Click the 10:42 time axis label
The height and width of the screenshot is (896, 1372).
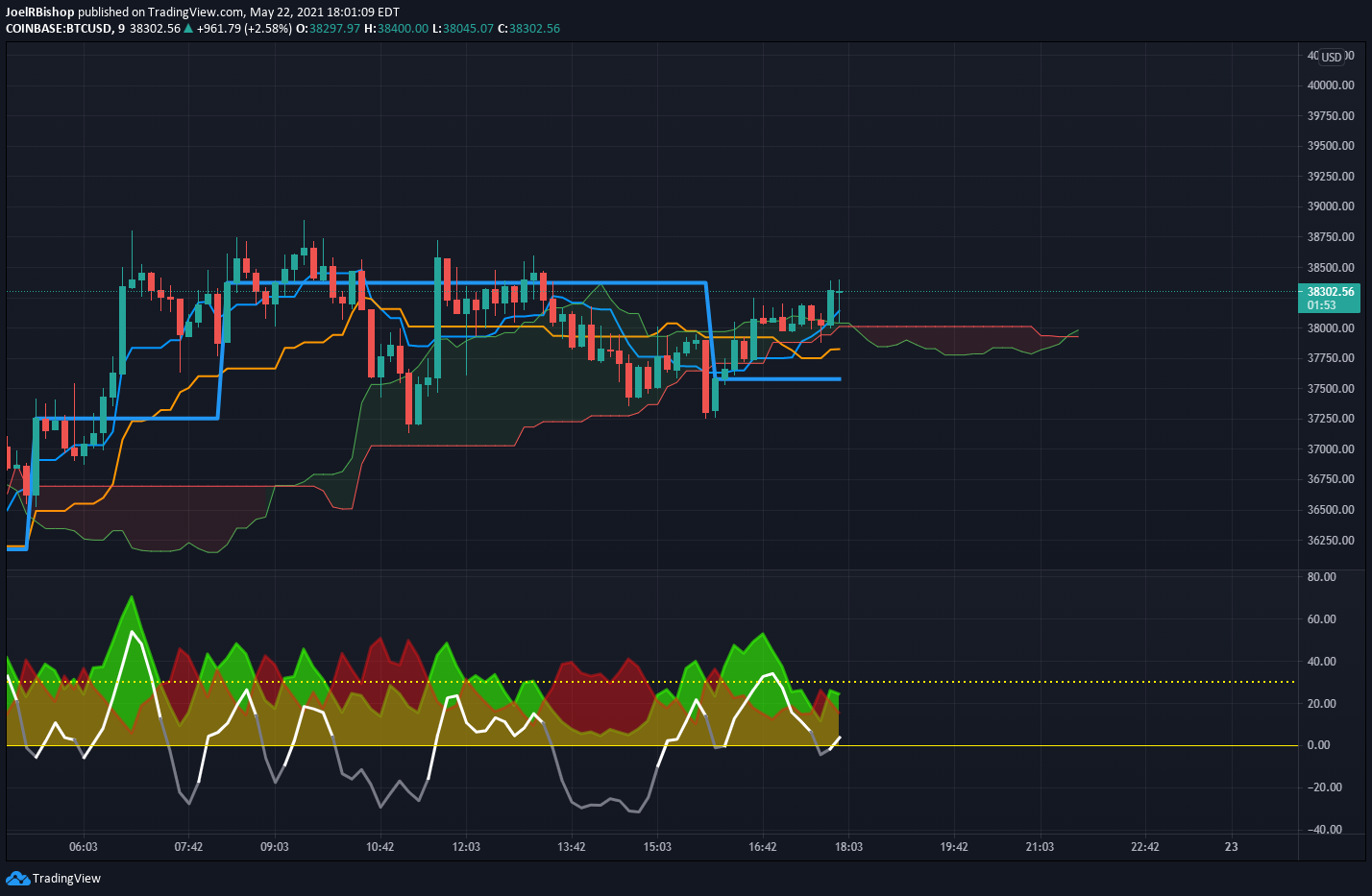coord(380,847)
